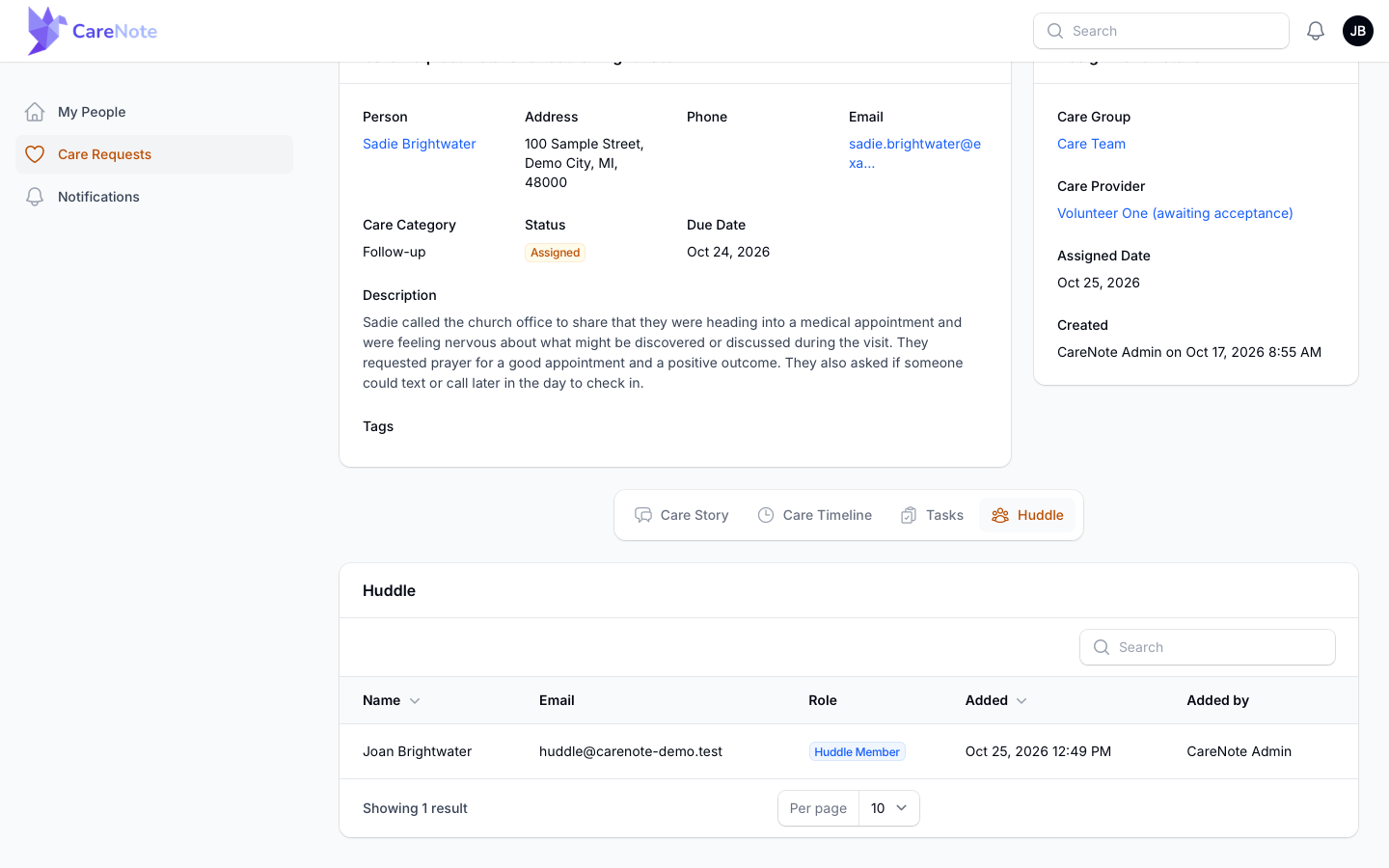This screenshot has height=868, width=1389.
Task: Open the Care Team group link
Action: click(x=1091, y=144)
